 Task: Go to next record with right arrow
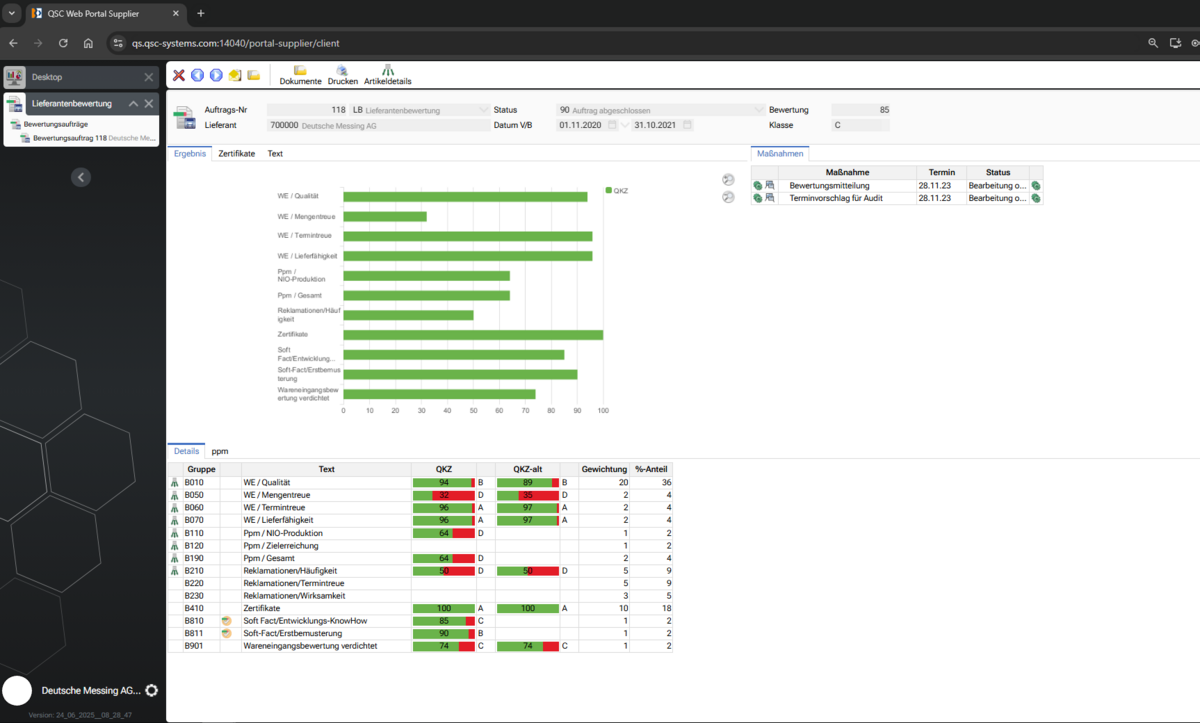pos(216,75)
